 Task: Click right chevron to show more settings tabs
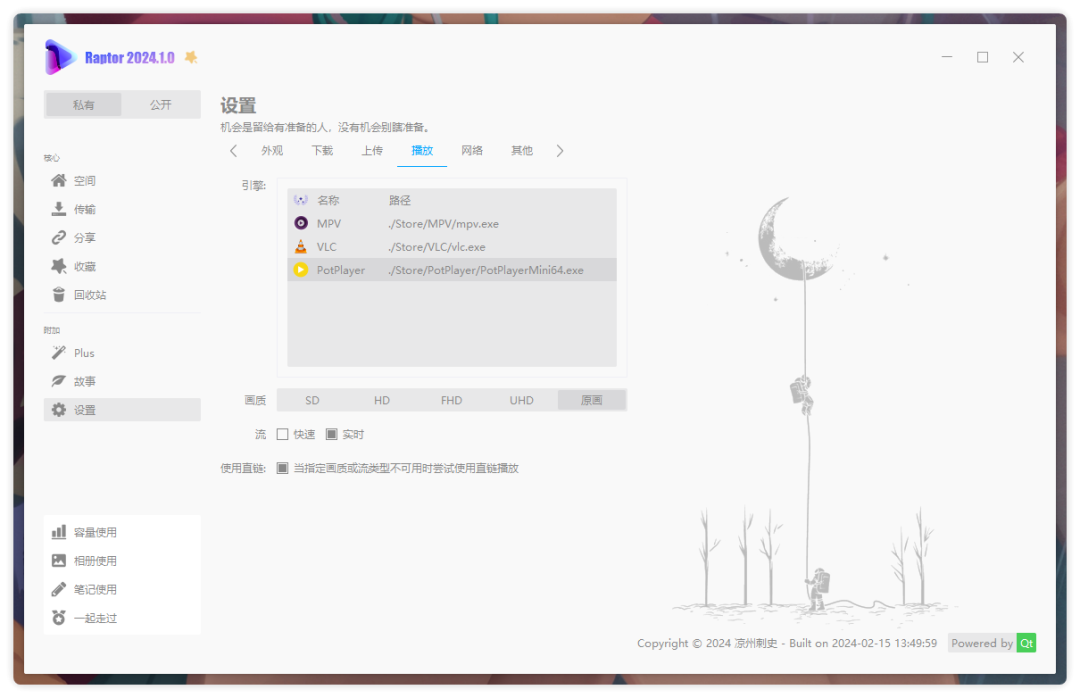click(560, 151)
